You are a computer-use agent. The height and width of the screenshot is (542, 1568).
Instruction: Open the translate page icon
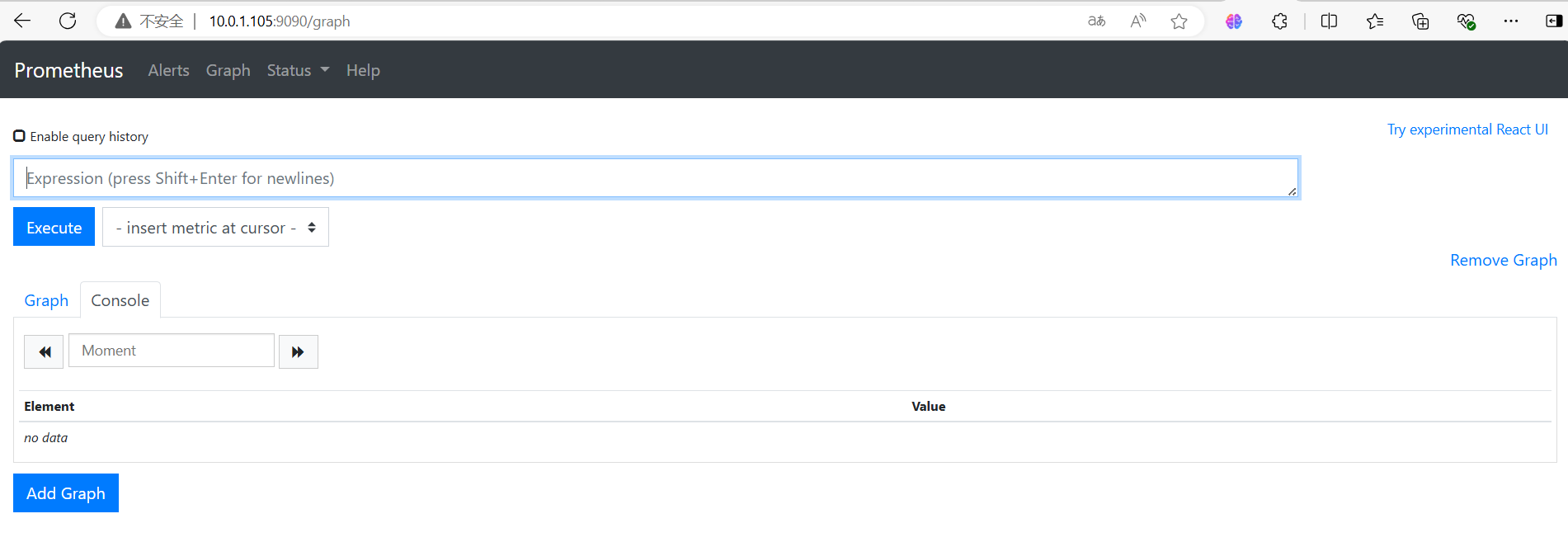pos(1096,21)
